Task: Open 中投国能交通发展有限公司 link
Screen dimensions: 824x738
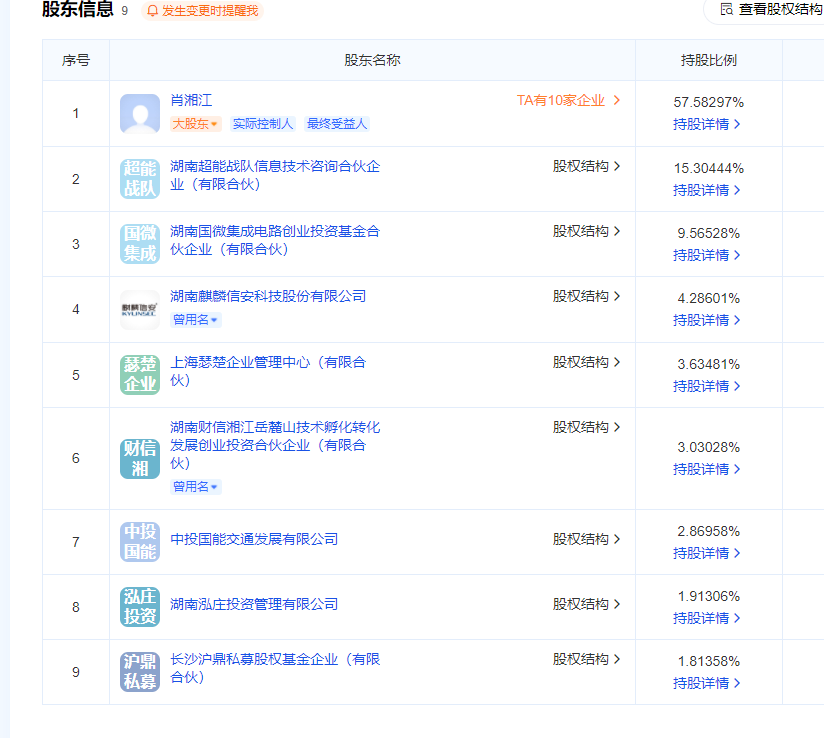Action: point(254,539)
